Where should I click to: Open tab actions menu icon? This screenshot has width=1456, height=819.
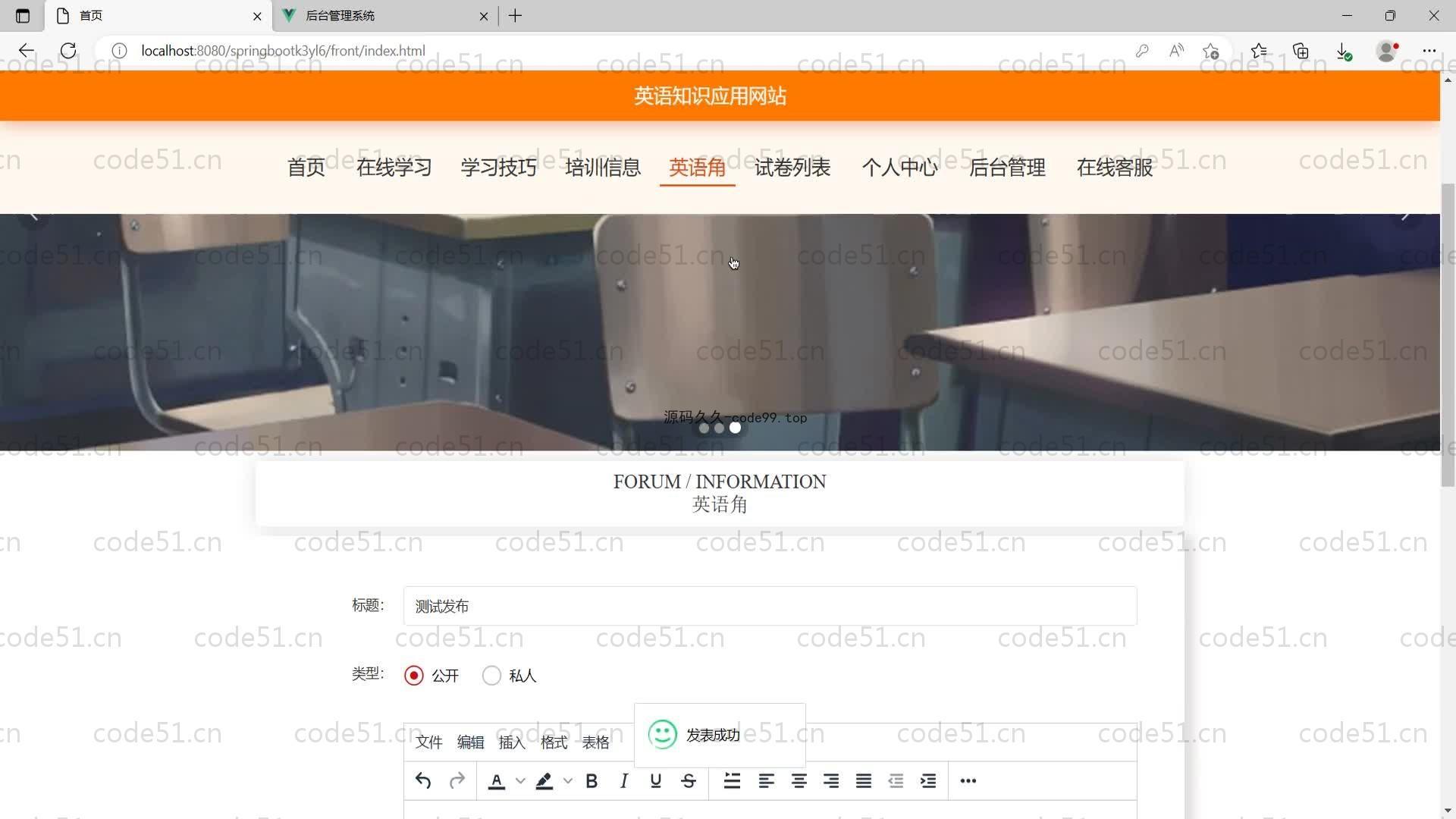point(23,16)
